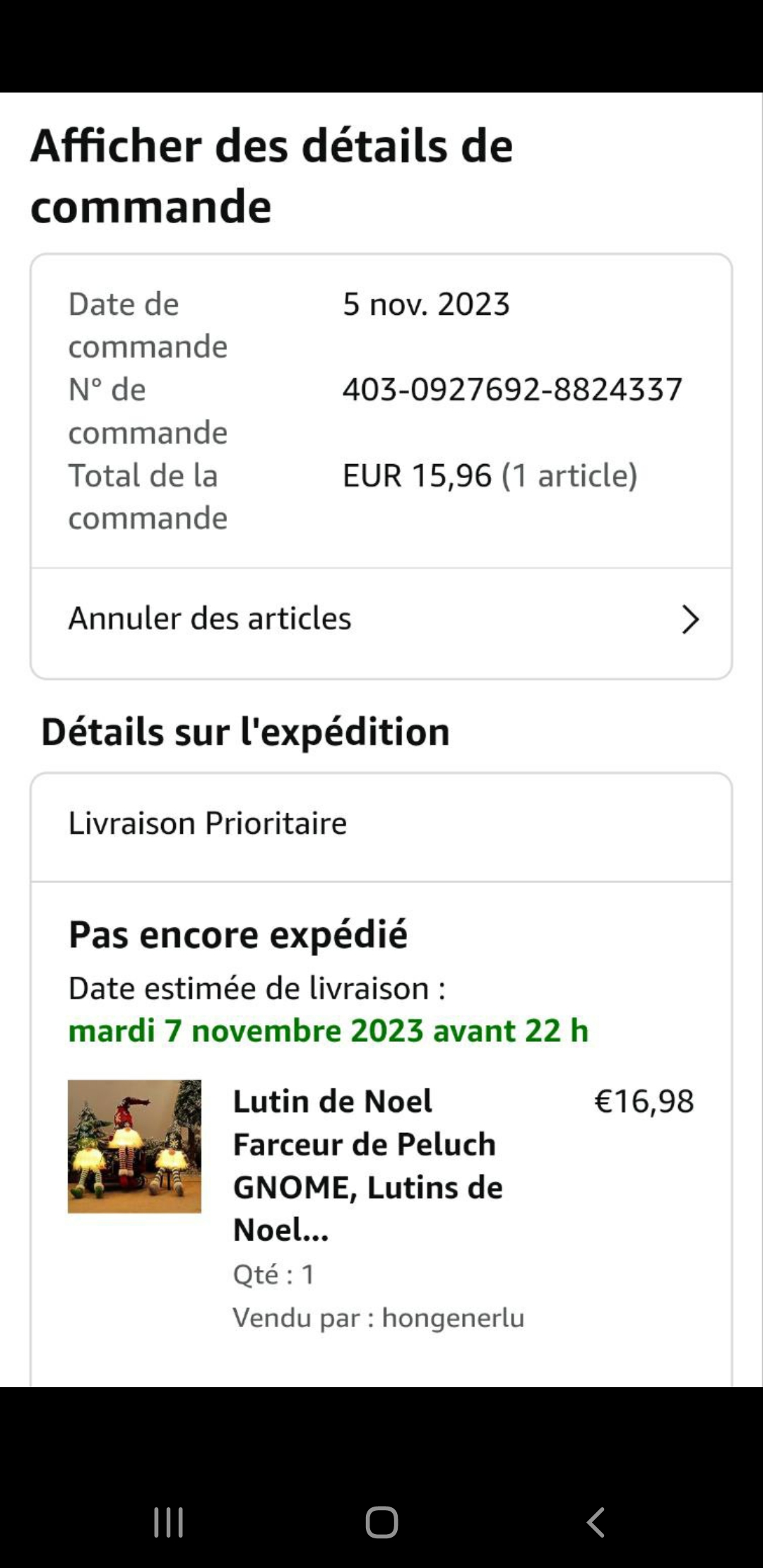The height and width of the screenshot is (1568, 763).
Task: Open the Lutin de Noel product title
Action: [367, 1165]
